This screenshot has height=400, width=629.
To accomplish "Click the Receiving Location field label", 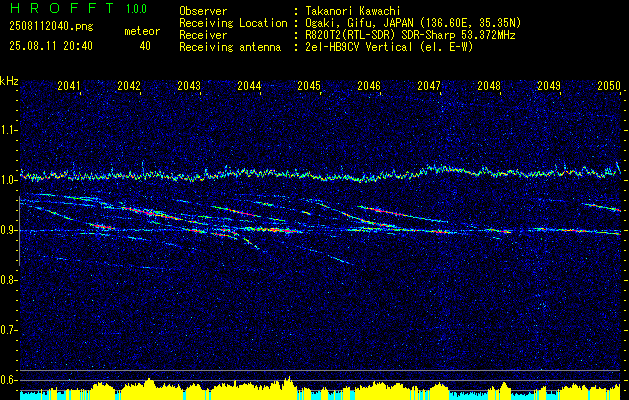I will 233,23.
